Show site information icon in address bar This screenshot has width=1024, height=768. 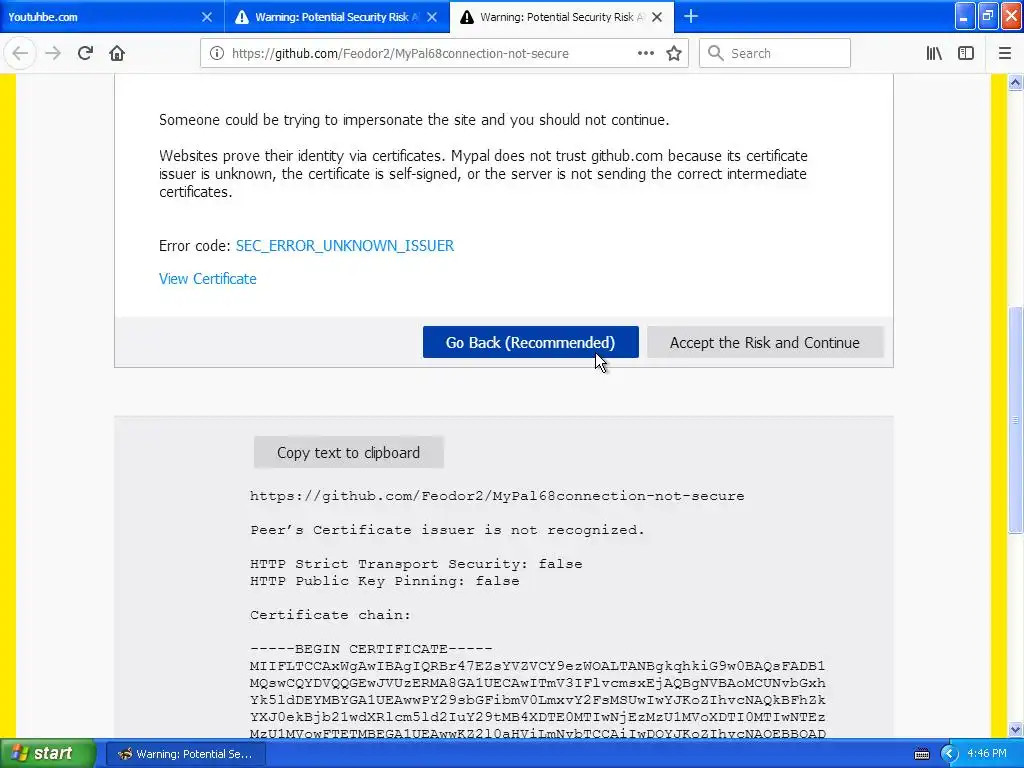click(217, 54)
